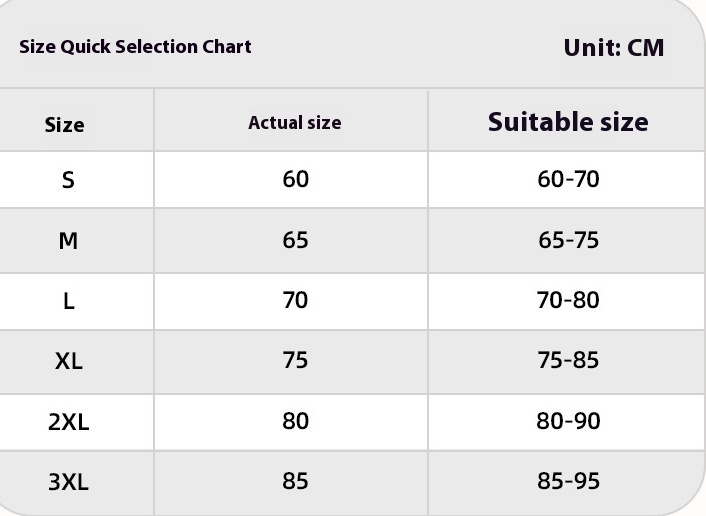The image size is (706, 516).
Task: Click suitable size range 75-85
Action: (x=568, y=360)
